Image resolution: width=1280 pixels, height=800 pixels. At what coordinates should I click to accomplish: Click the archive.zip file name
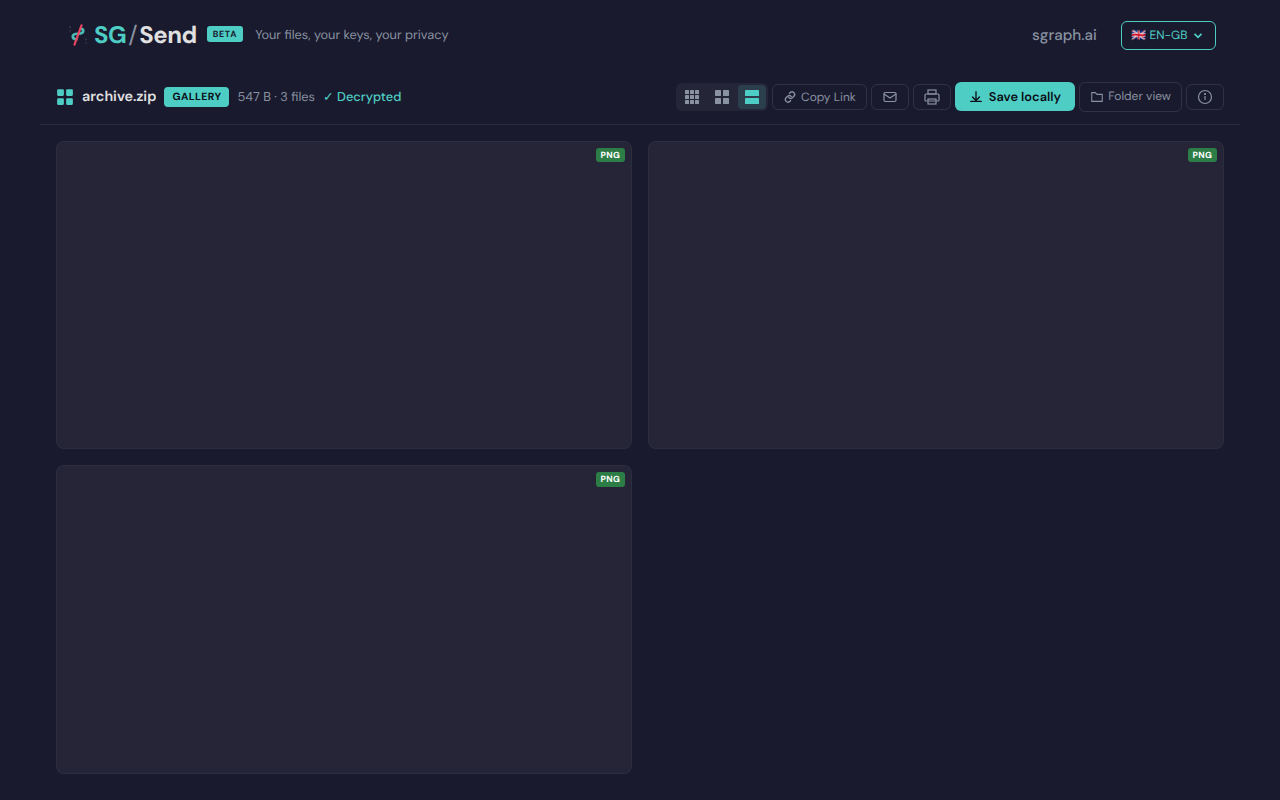119,97
